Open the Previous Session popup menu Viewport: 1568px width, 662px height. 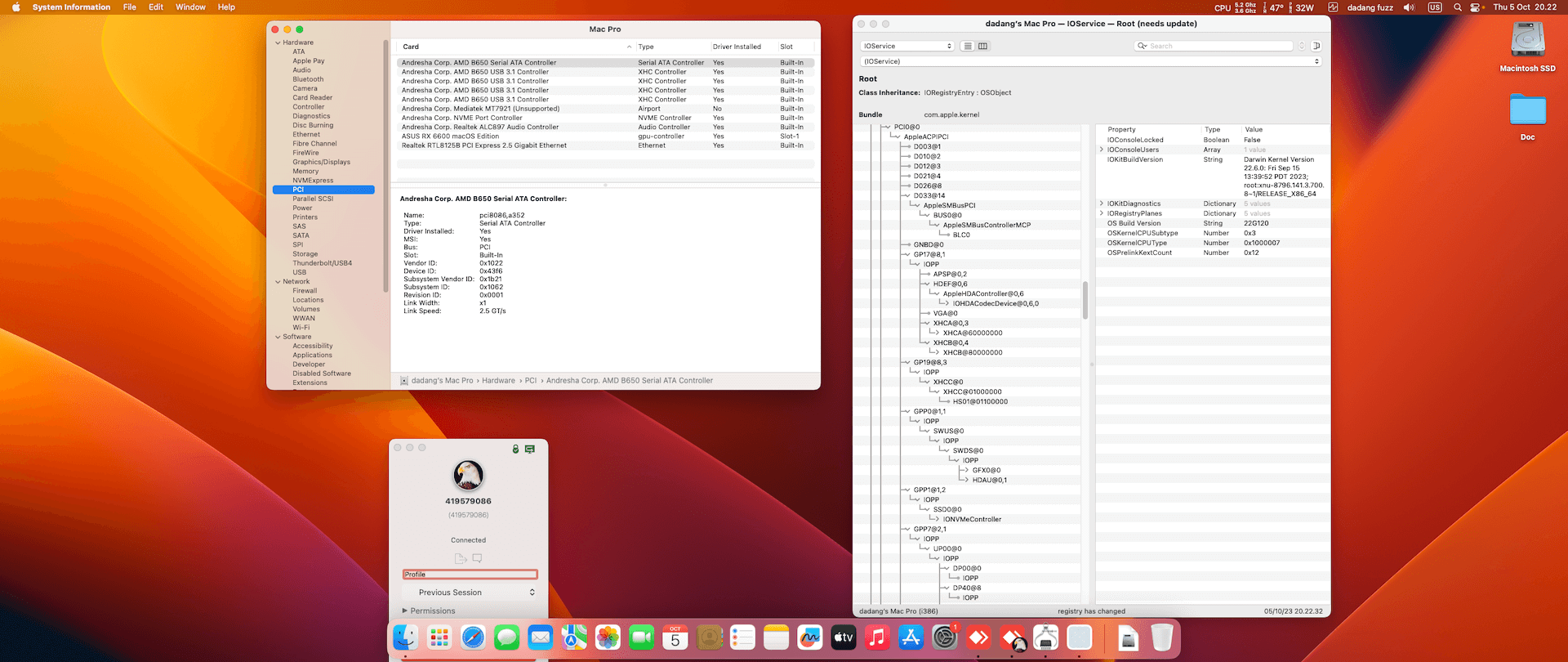(470, 593)
